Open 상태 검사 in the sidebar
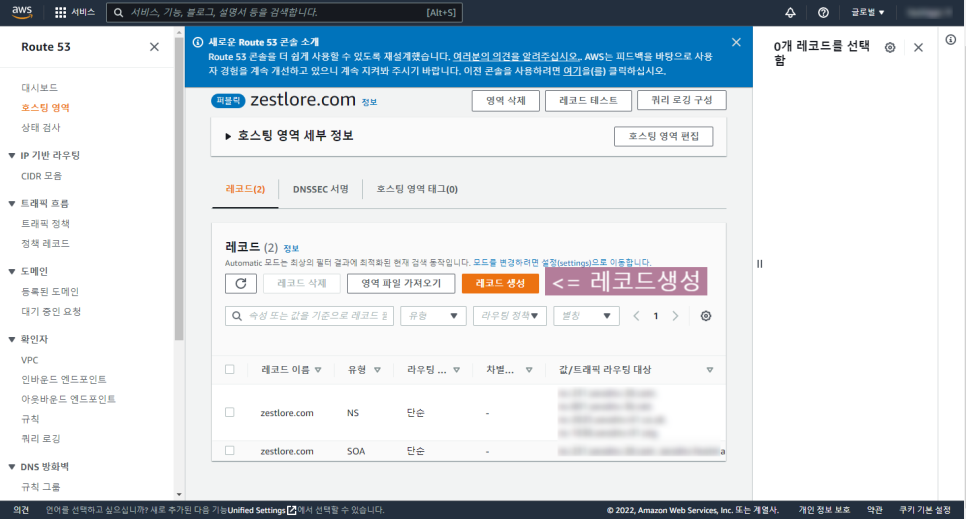The width and height of the screenshot is (966, 519). click(41, 128)
